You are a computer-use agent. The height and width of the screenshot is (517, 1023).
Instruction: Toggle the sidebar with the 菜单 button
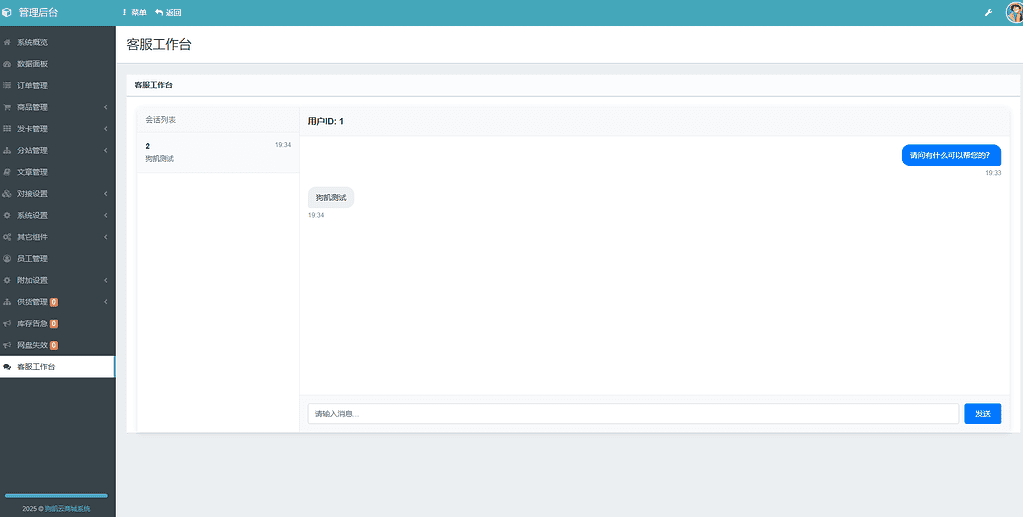pos(134,13)
